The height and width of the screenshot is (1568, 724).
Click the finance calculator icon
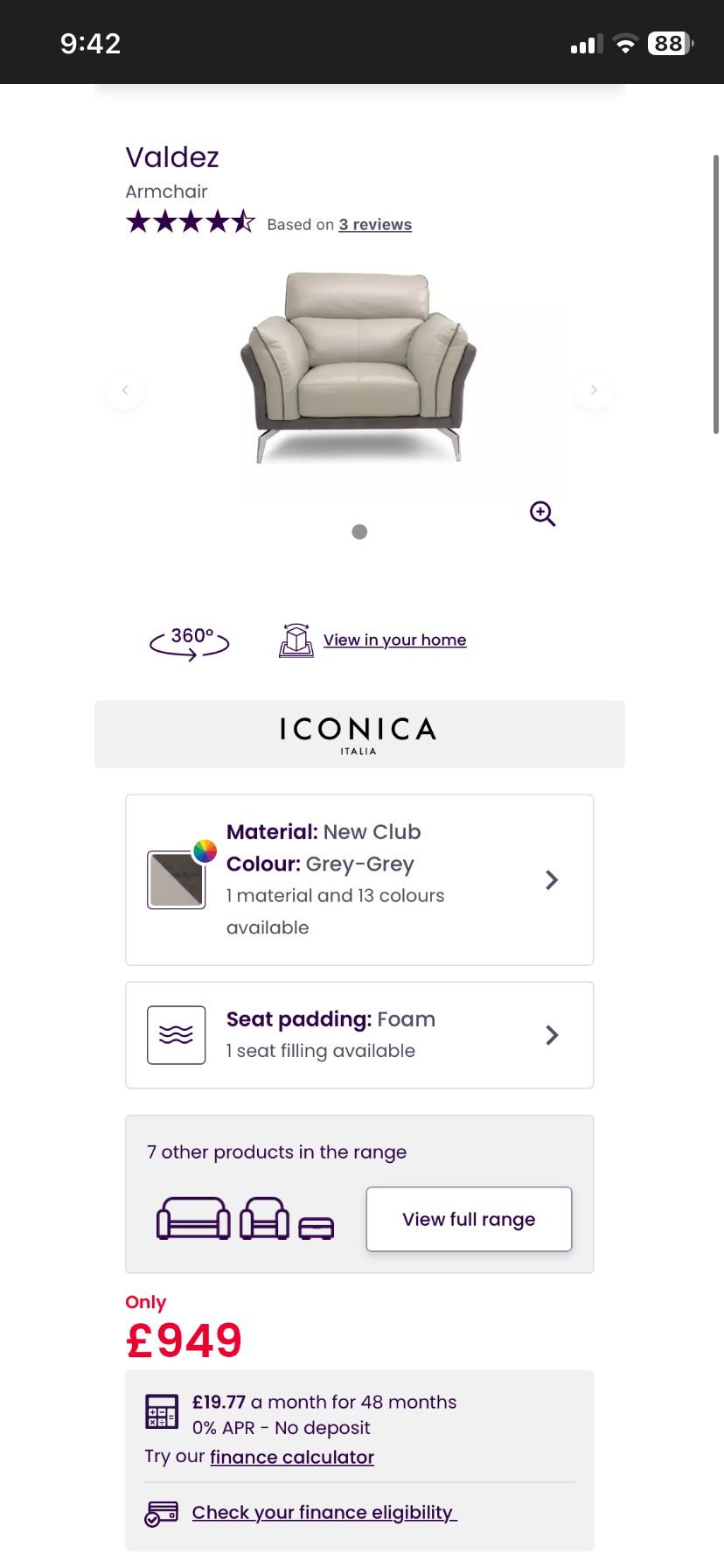[162, 1411]
